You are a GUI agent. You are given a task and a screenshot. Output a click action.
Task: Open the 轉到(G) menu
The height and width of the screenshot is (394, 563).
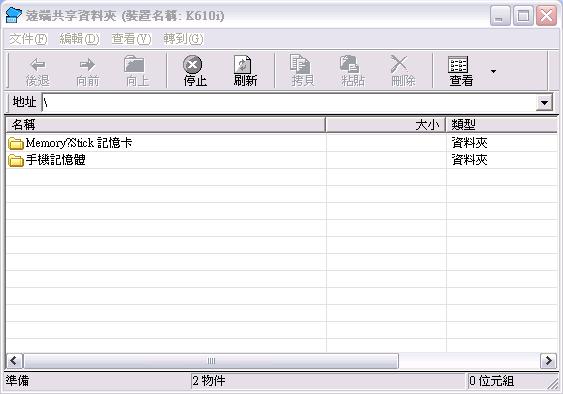pyautogui.click(x=183, y=39)
